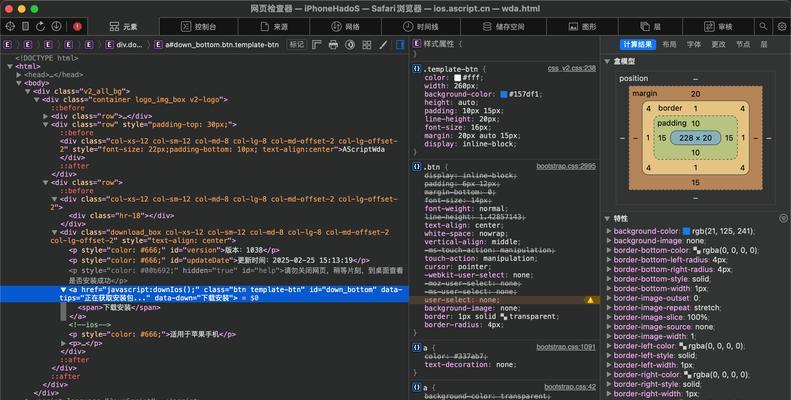
Task: Click the appearance contrast icon
Action: (350, 44)
